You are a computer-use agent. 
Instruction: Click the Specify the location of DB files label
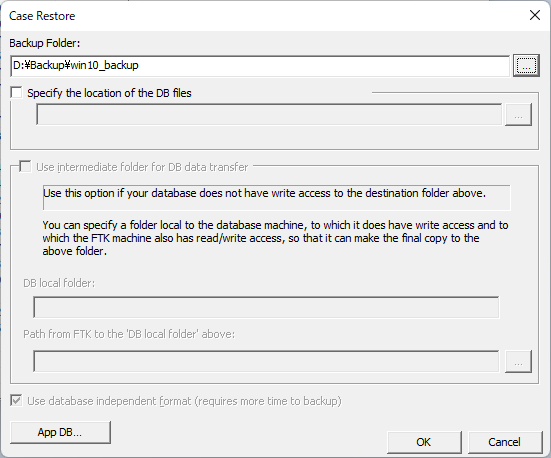point(109,93)
